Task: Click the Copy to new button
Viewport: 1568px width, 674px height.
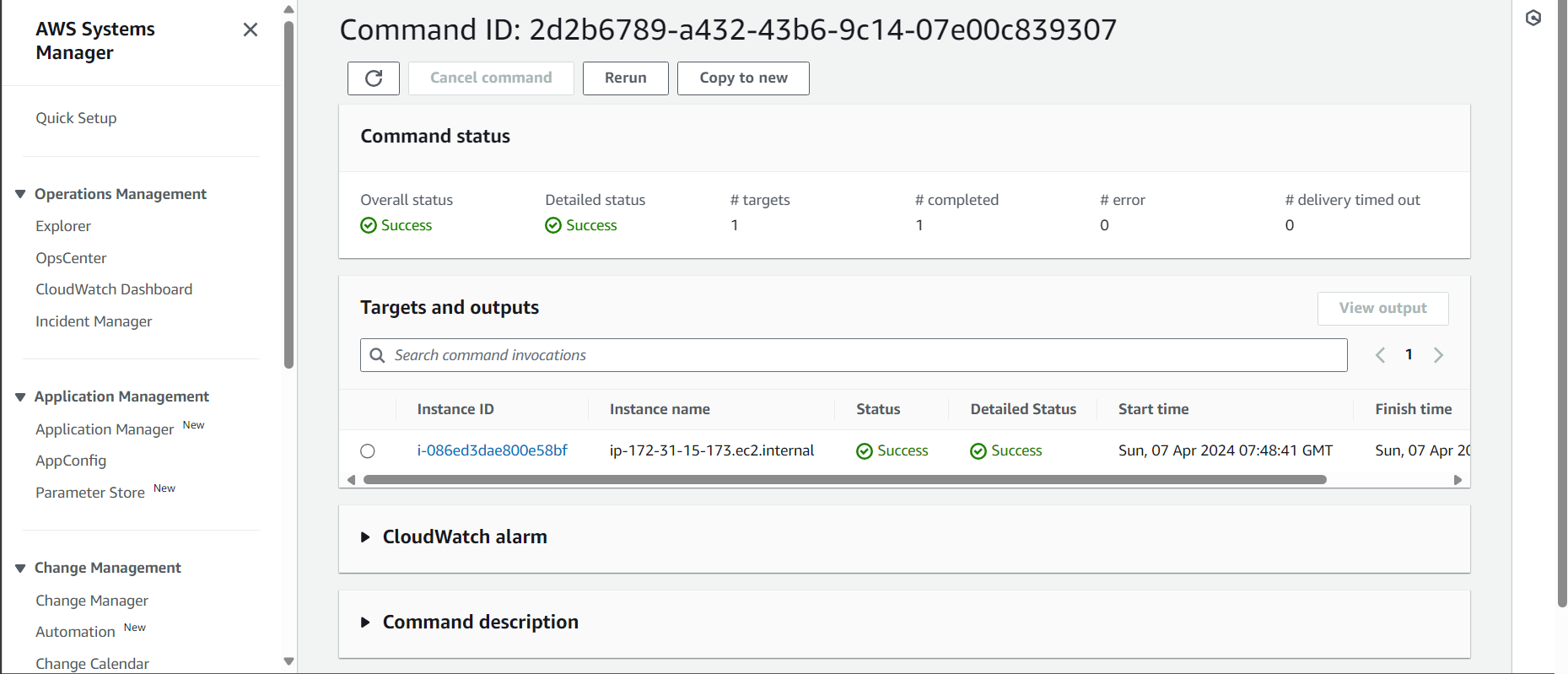Action: click(x=743, y=78)
